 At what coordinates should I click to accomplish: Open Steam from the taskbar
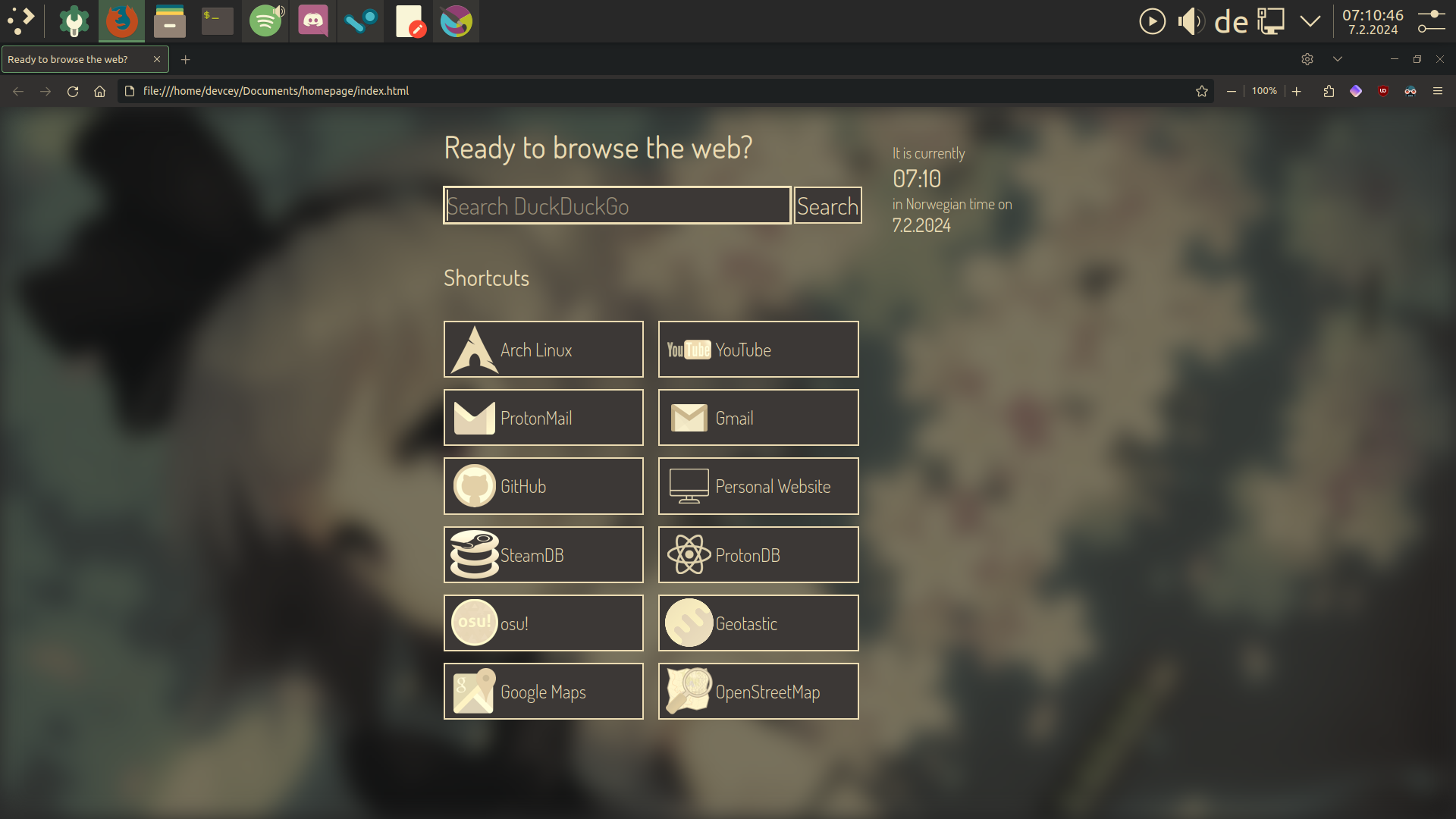click(361, 20)
